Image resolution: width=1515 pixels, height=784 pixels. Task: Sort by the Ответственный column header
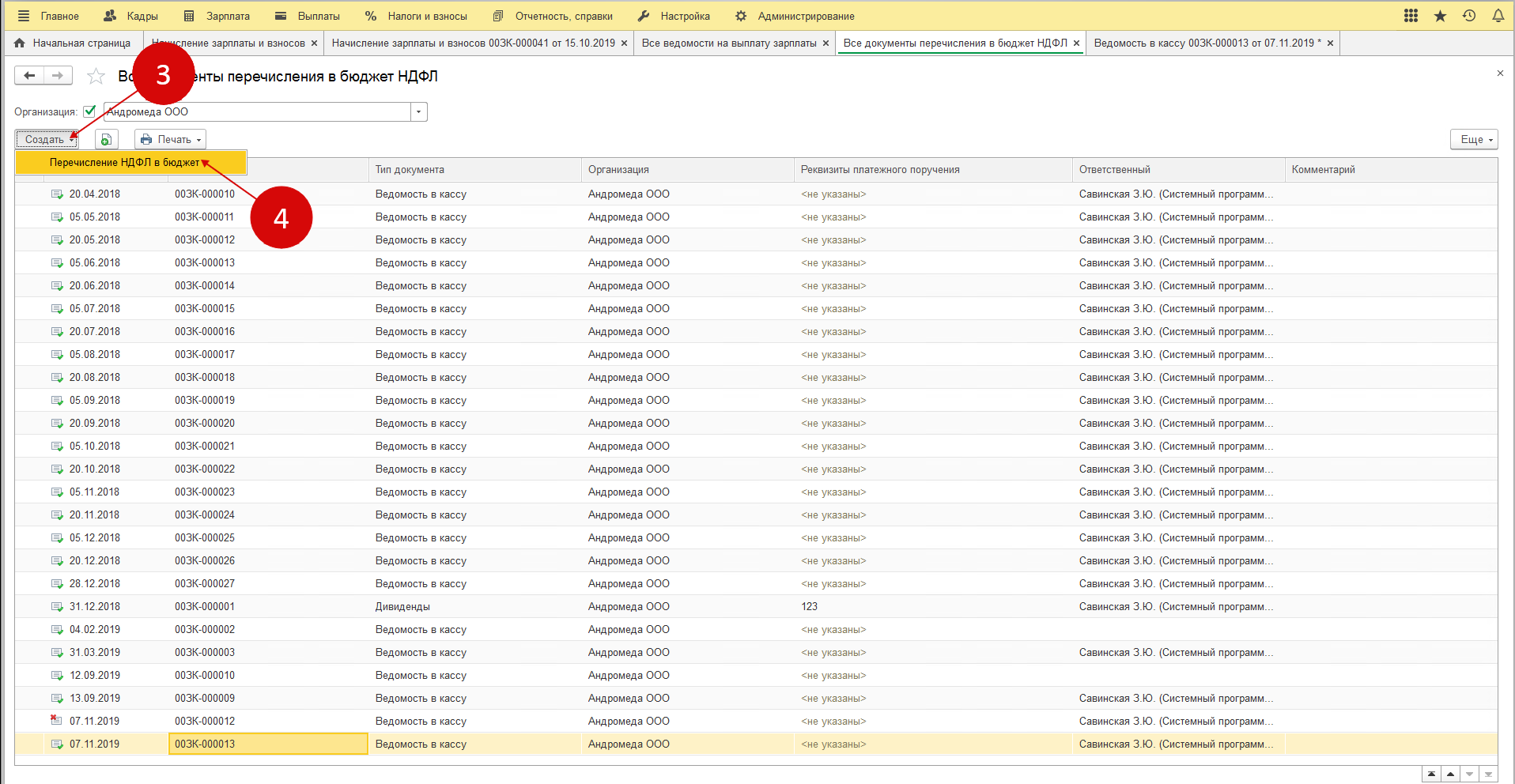tap(1179, 170)
